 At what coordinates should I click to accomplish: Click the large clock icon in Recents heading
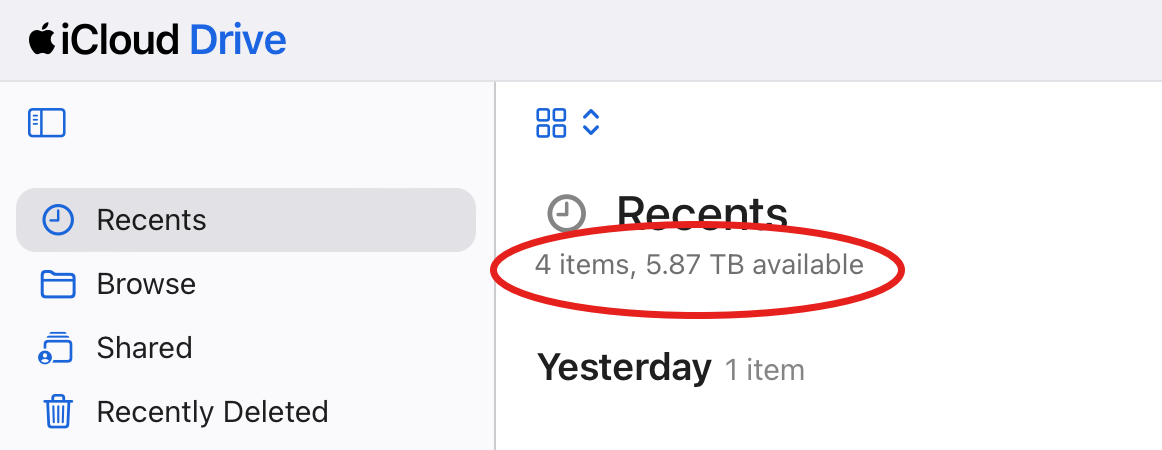coord(566,213)
